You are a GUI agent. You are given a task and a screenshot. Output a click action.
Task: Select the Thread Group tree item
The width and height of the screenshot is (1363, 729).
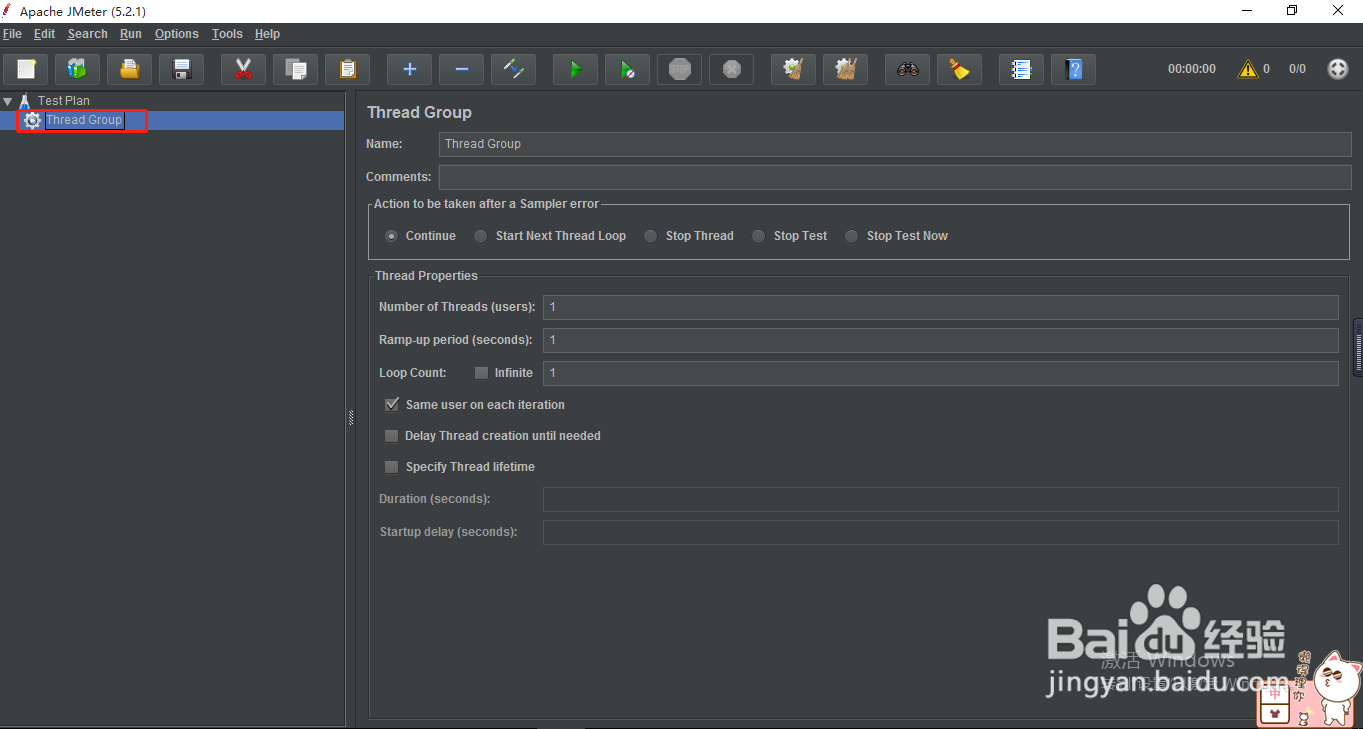pos(84,120)
